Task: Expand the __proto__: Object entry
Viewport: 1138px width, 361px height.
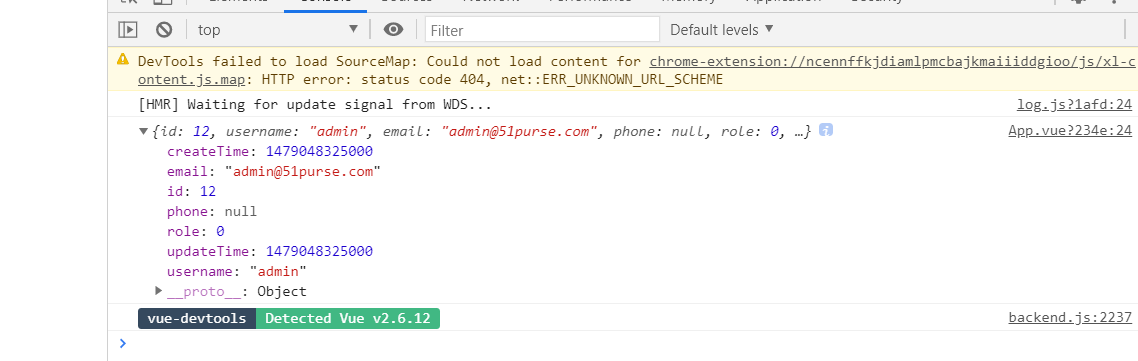Action: (159, 291)
